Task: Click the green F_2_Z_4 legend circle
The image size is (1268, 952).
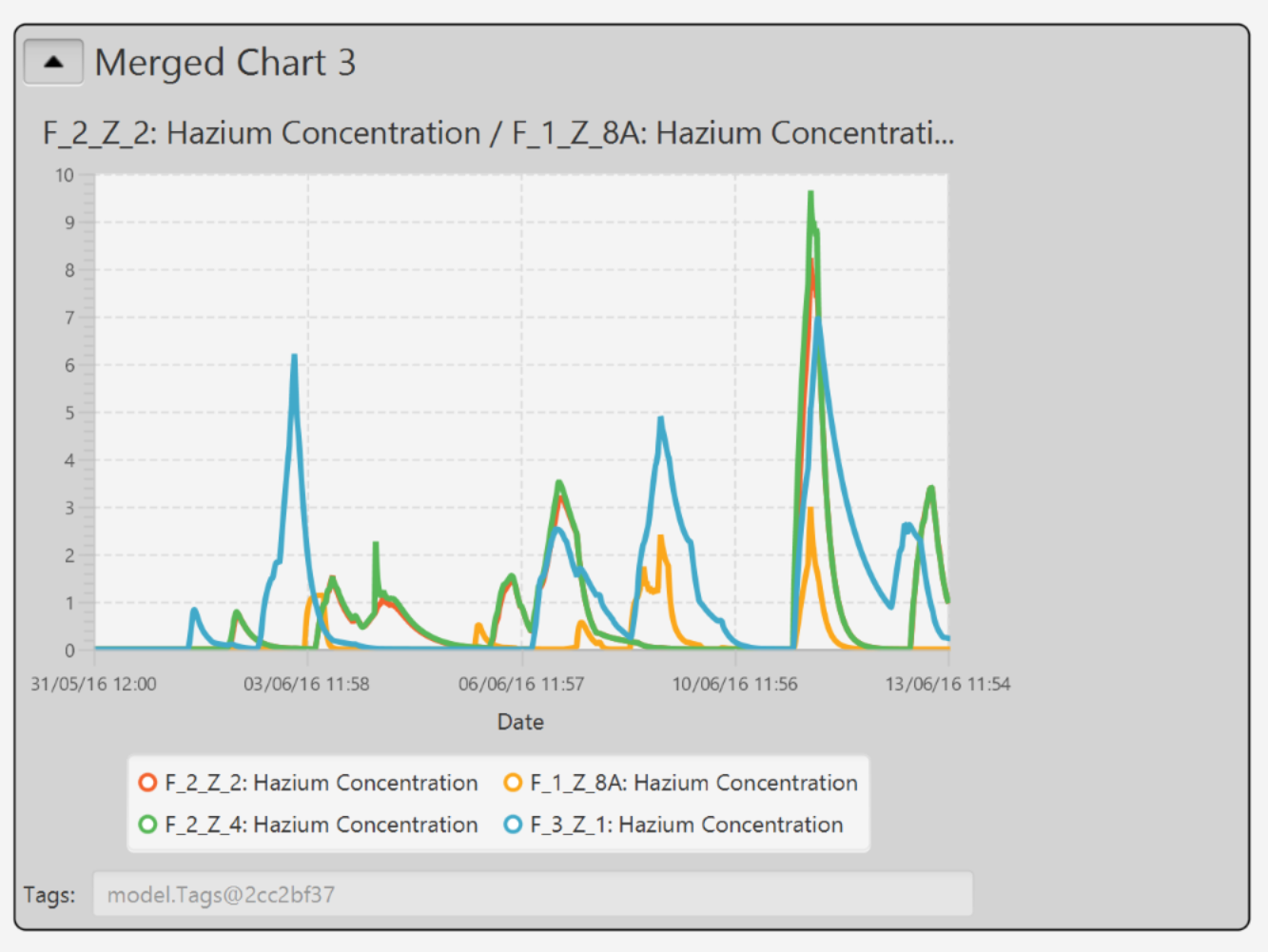Action: point(147,825)
